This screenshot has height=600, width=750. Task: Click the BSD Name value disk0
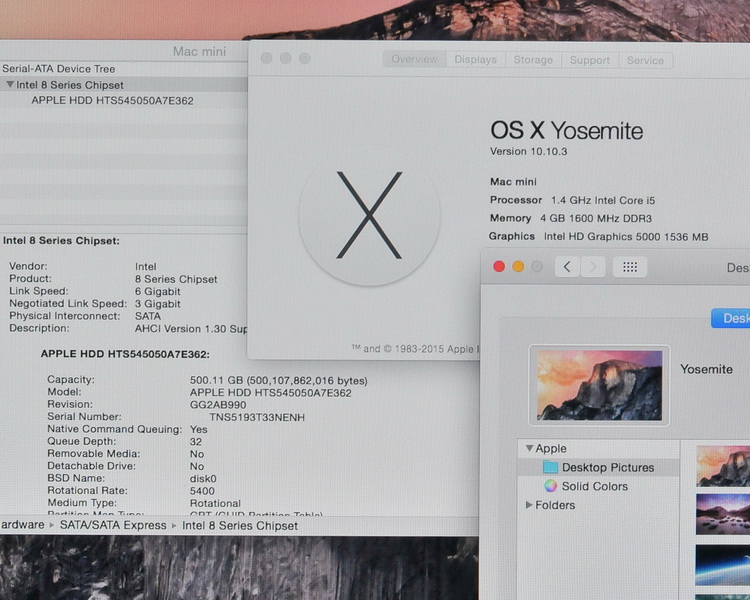pos(203,478)
